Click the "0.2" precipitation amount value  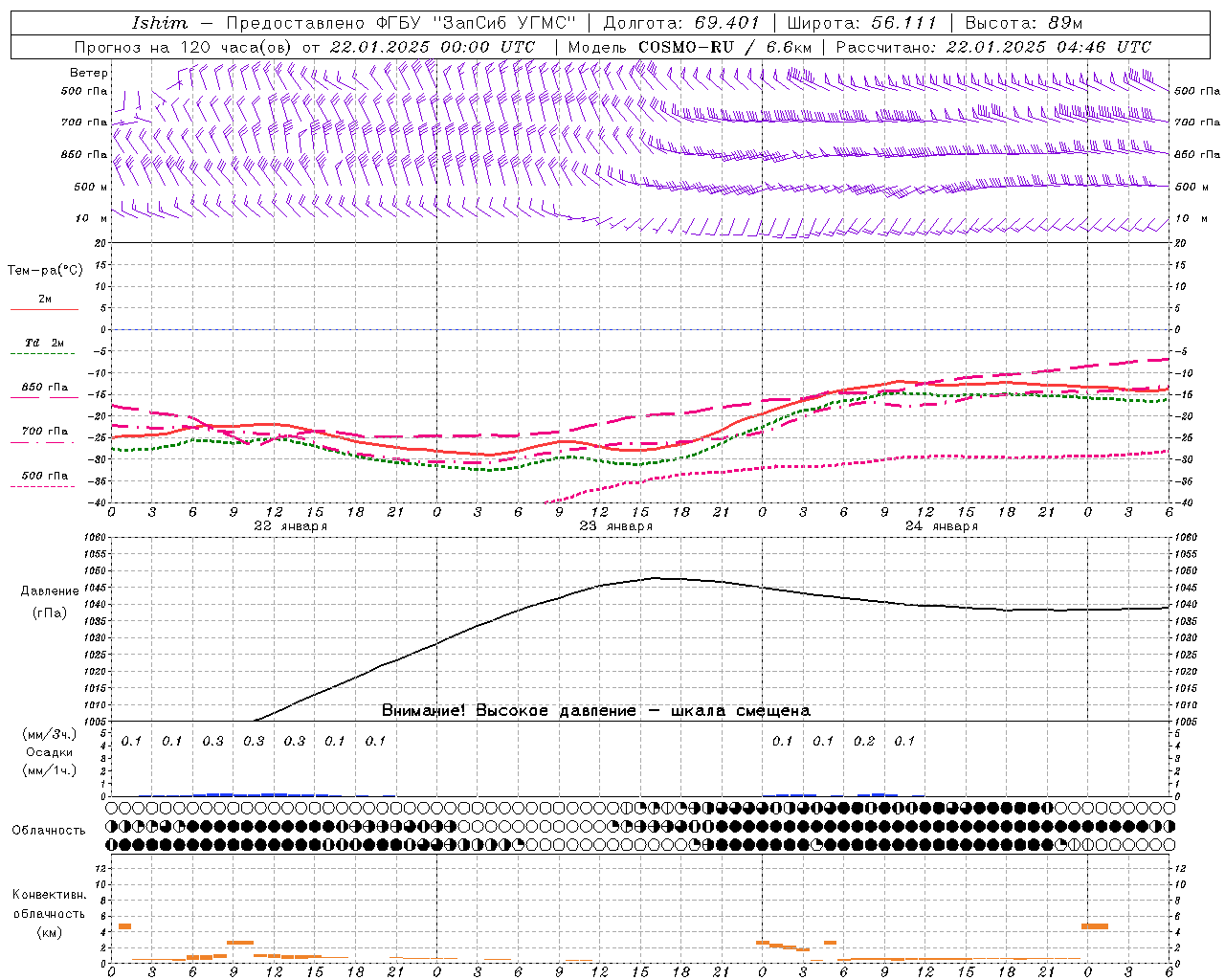tap(863, 741)
